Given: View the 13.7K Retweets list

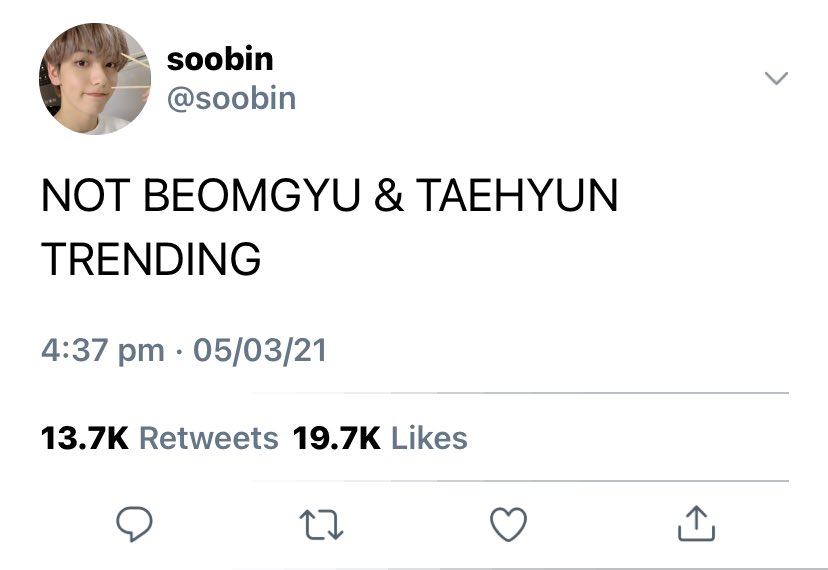Looking at the screenshot, I should [x=159, y=438].
